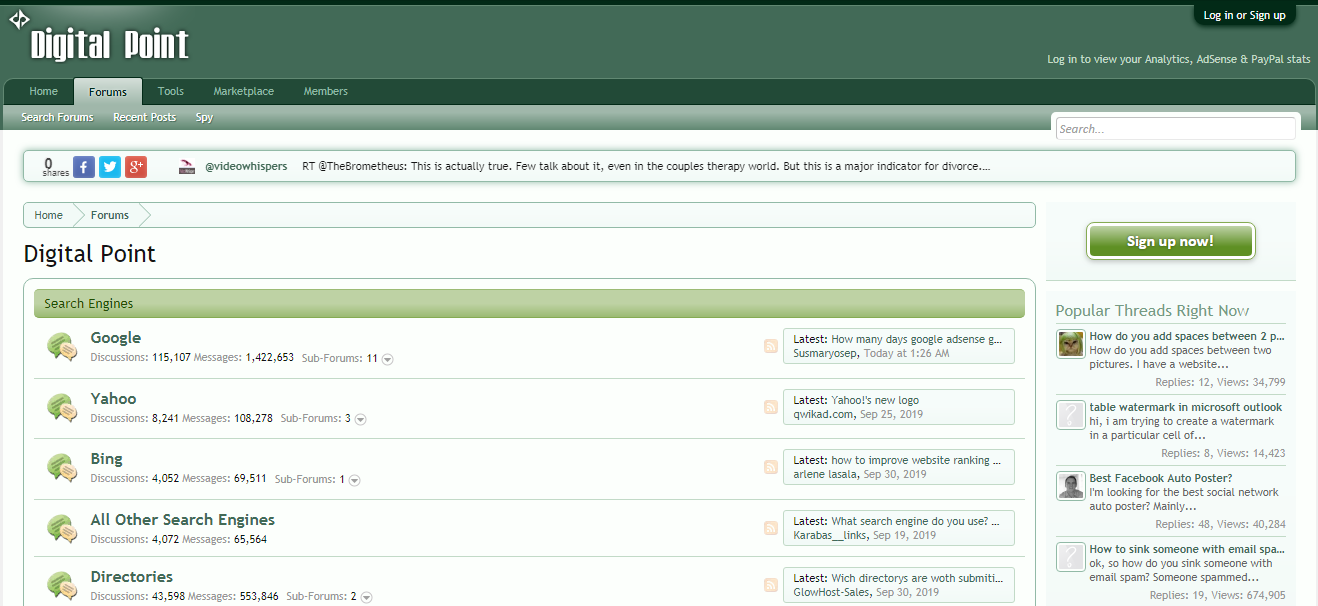The height and width of the screenshot is (606, 1318).
Task: Open the Members tab
Action: 326,91
